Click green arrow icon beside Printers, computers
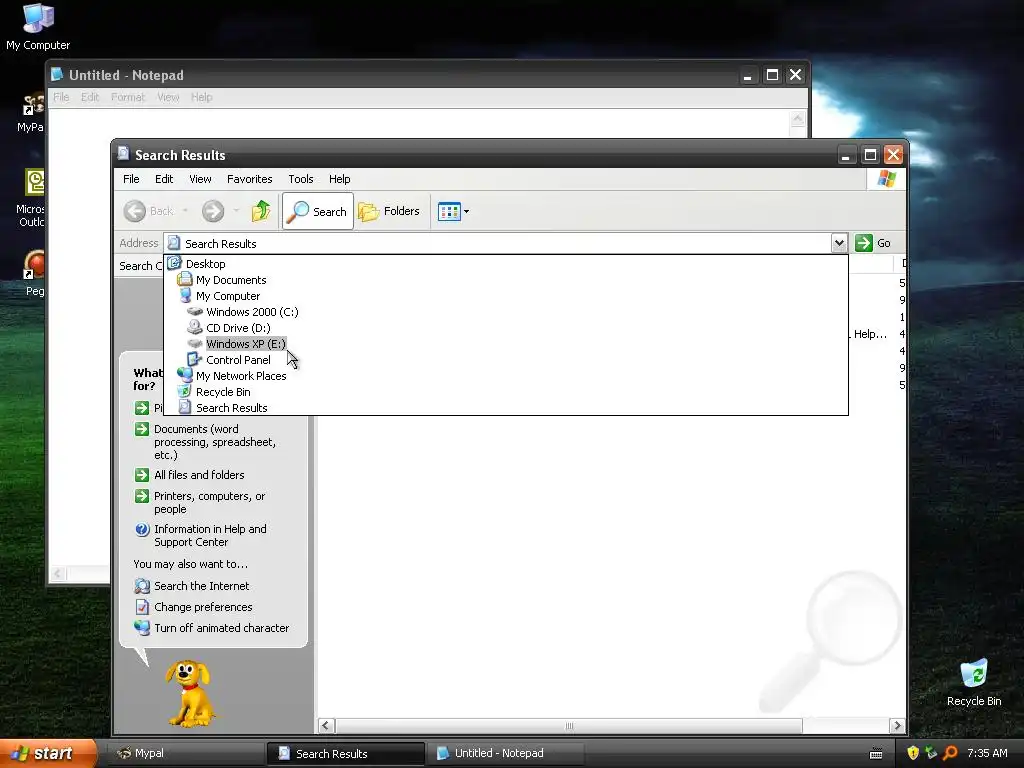 tap(142, 496)
